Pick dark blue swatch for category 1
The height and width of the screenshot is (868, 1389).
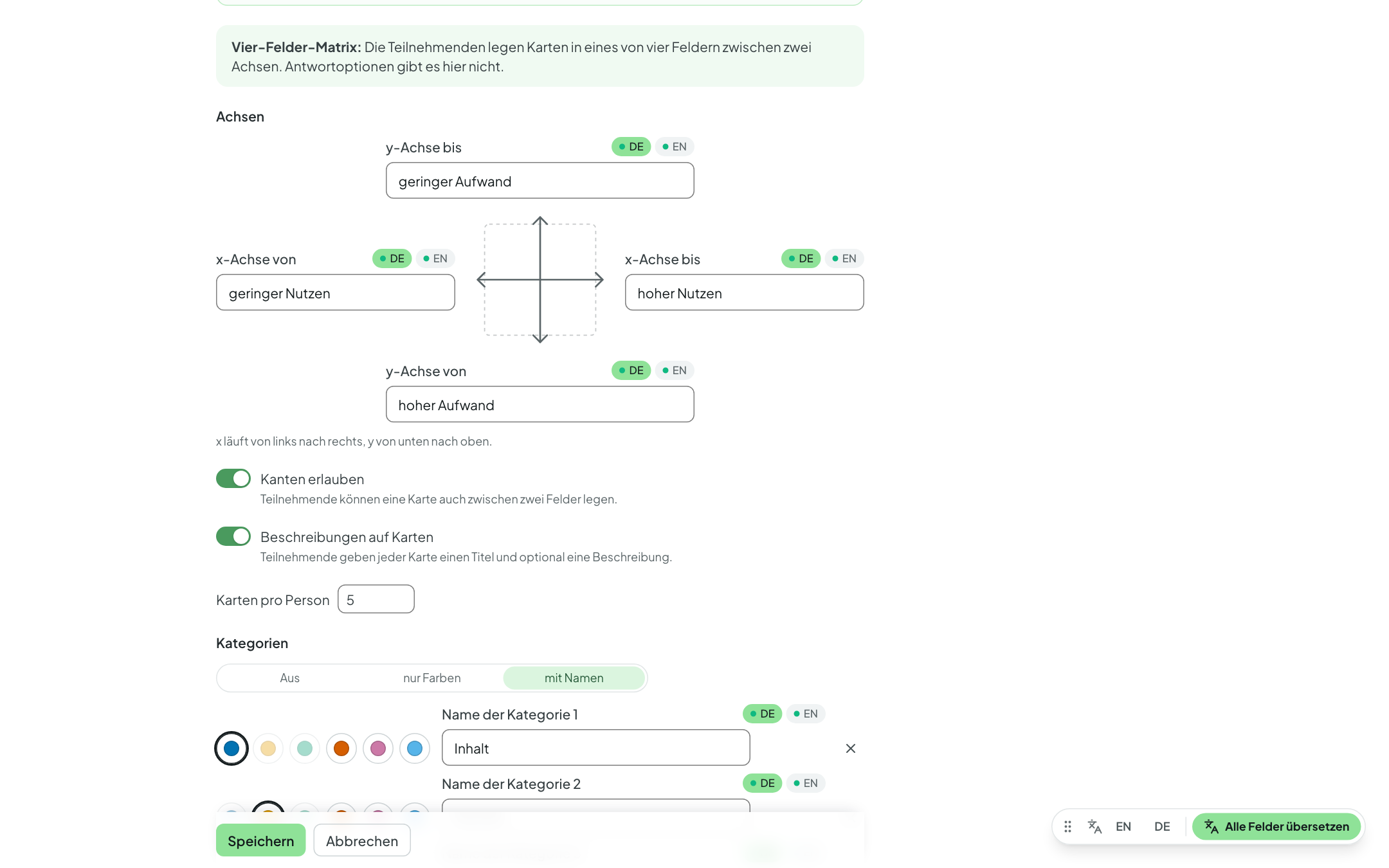pyautogui.click(x=232, y=748)
